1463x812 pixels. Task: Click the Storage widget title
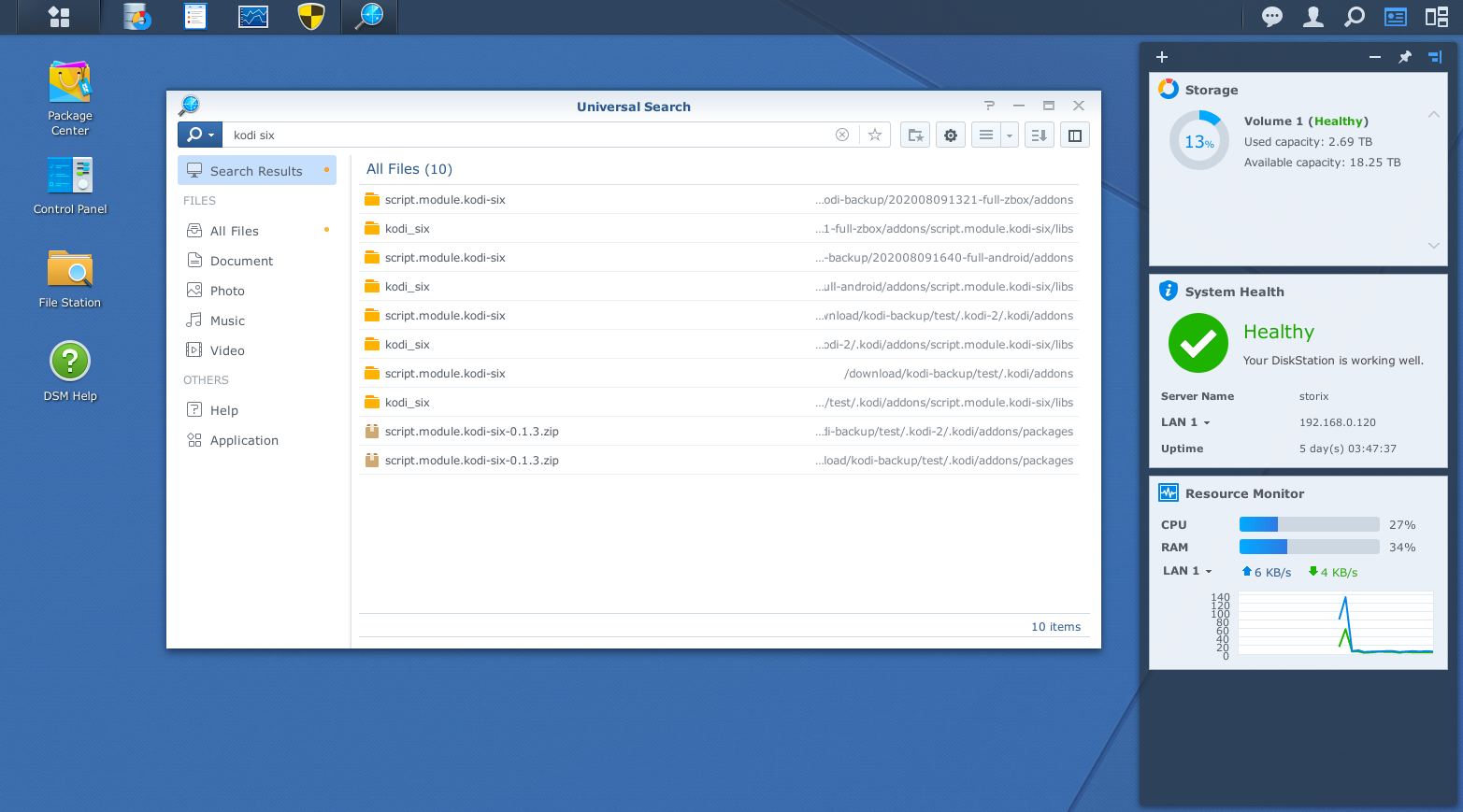click(x=1212, y=90)
